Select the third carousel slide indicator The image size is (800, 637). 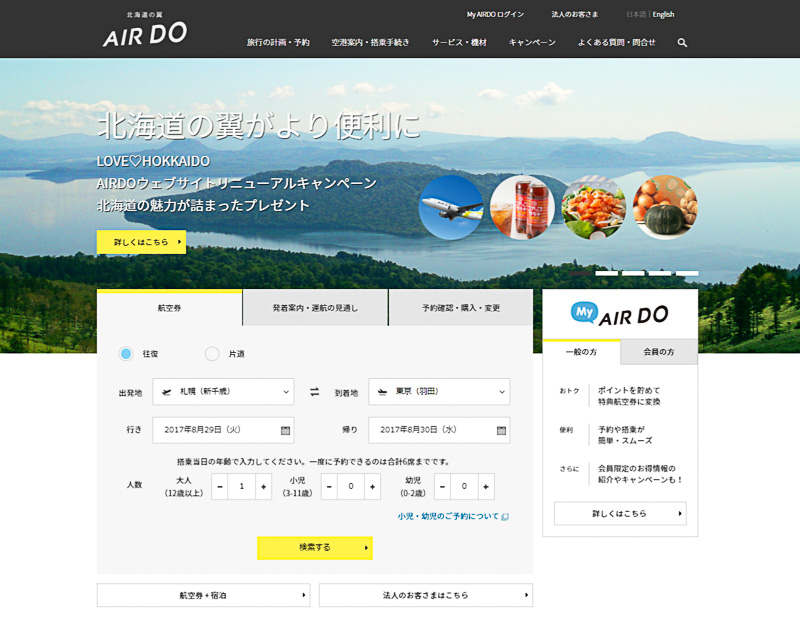click(x=633, y=273)
